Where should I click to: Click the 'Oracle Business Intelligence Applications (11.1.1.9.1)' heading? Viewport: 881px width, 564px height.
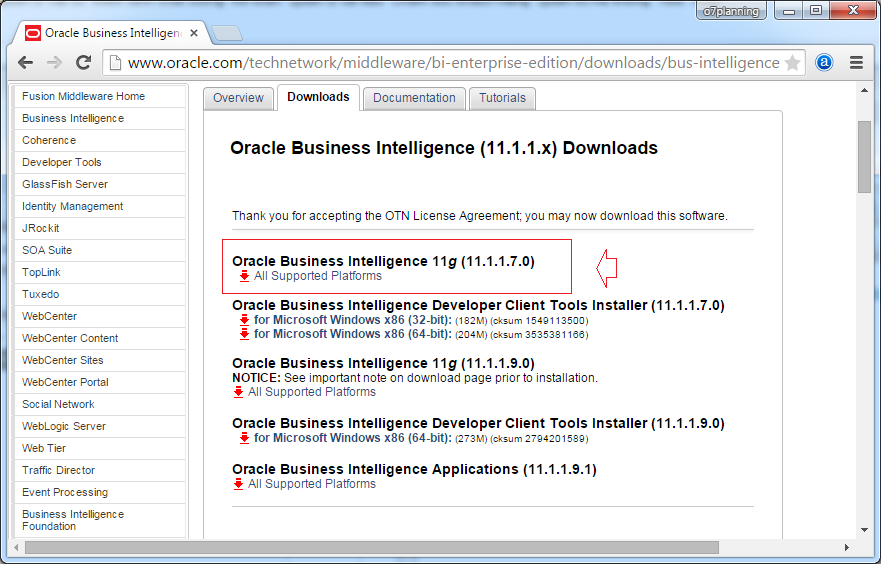(414, 469)
